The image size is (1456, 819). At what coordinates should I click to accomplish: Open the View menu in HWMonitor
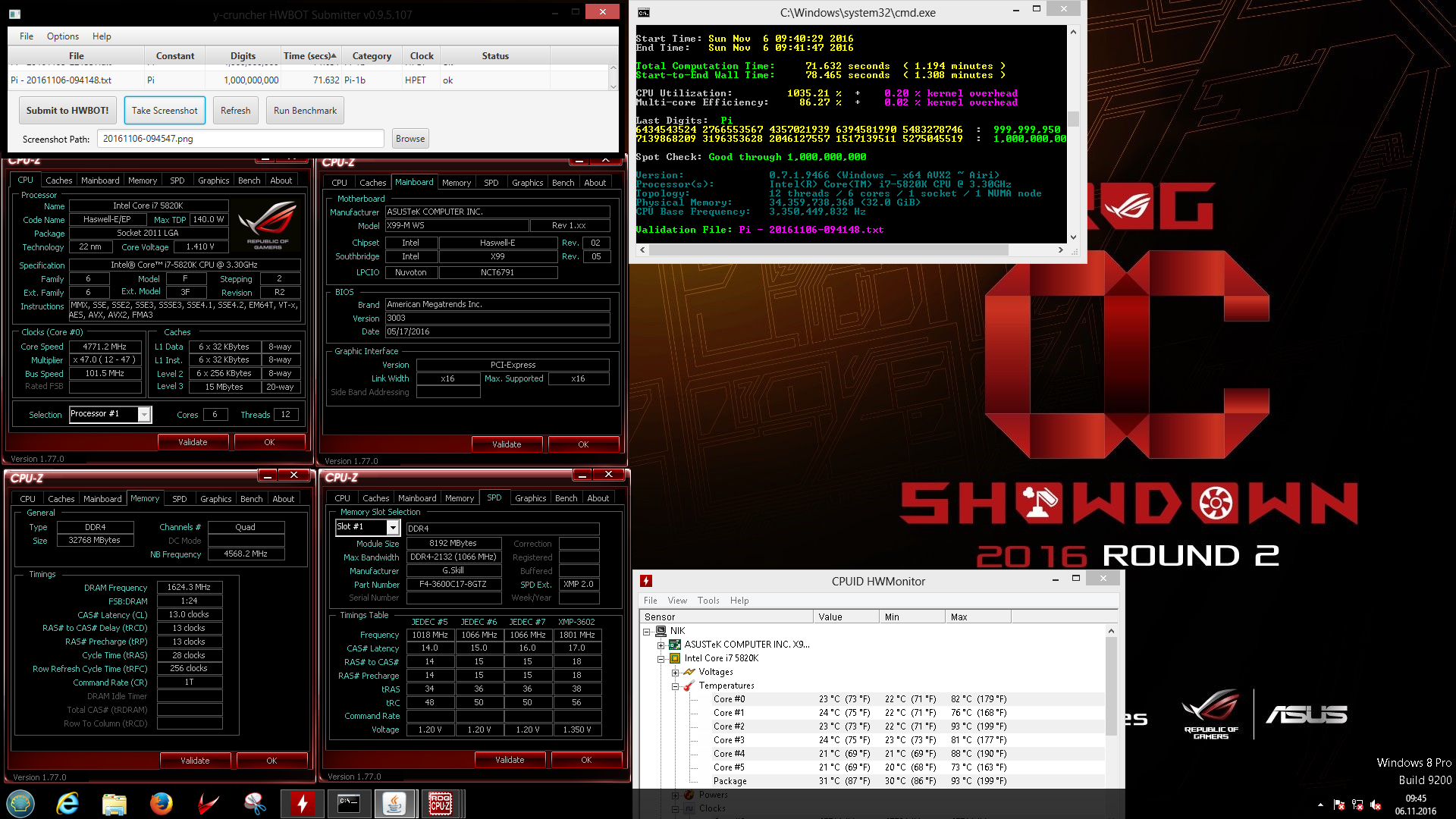pyautogui.click(x=677, y=600)
